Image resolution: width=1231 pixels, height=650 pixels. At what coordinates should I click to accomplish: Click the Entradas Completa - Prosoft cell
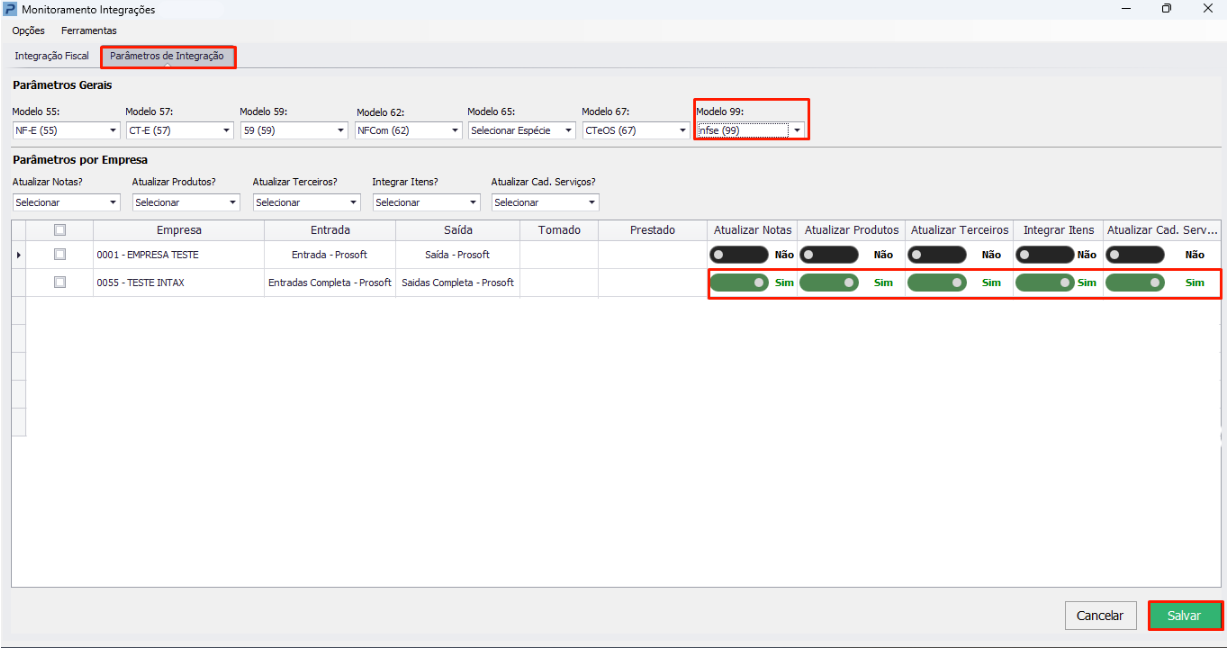pyautogui.click(x=330, y=283)
